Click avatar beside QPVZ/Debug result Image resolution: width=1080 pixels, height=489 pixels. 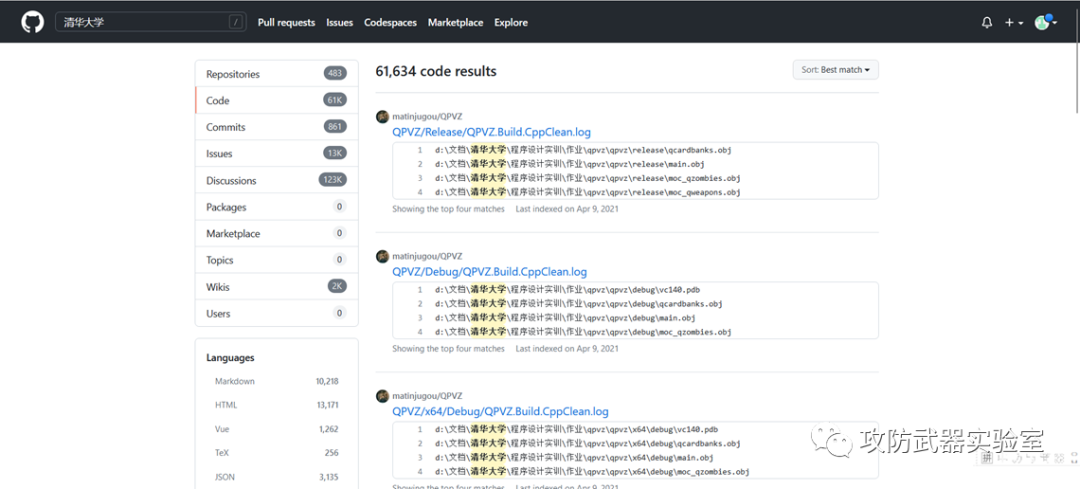click(382, 256)
